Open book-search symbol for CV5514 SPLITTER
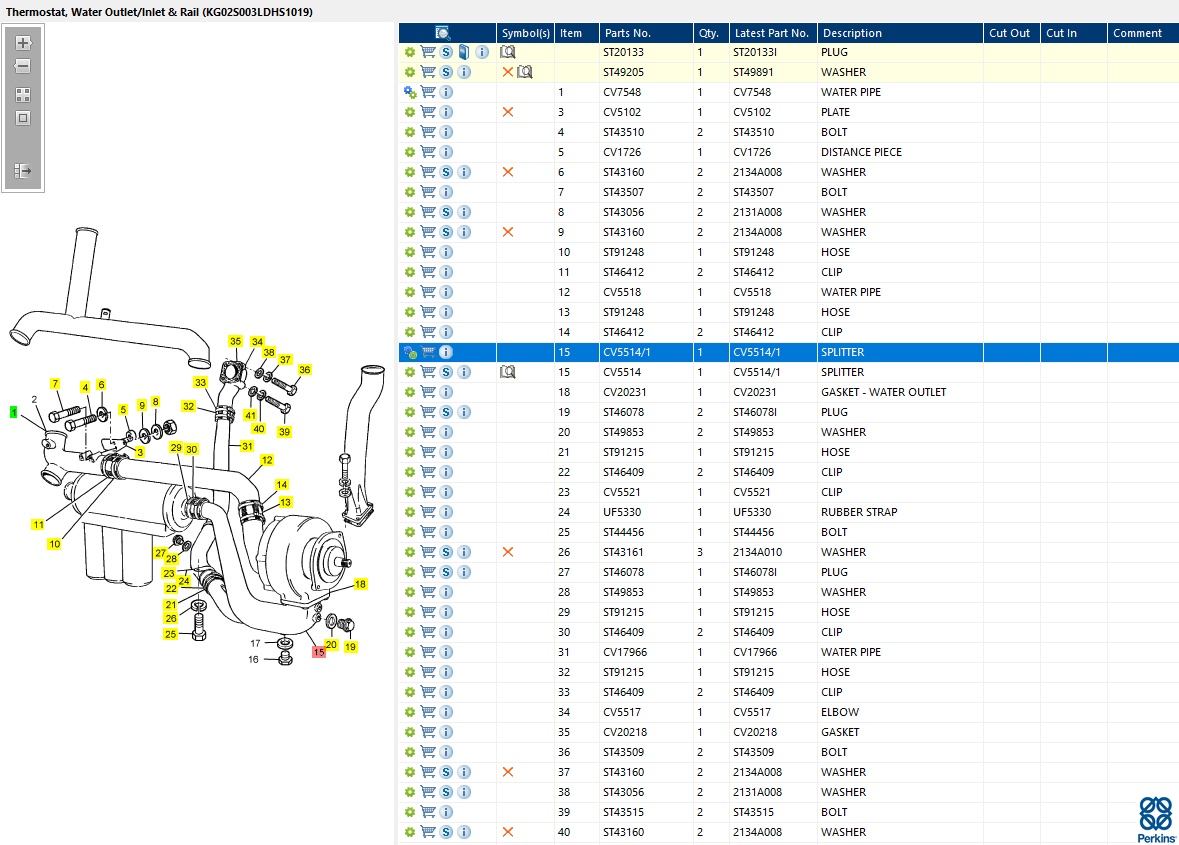The height and width of the screenshot is (845, 1179). [x=508, y=372]
